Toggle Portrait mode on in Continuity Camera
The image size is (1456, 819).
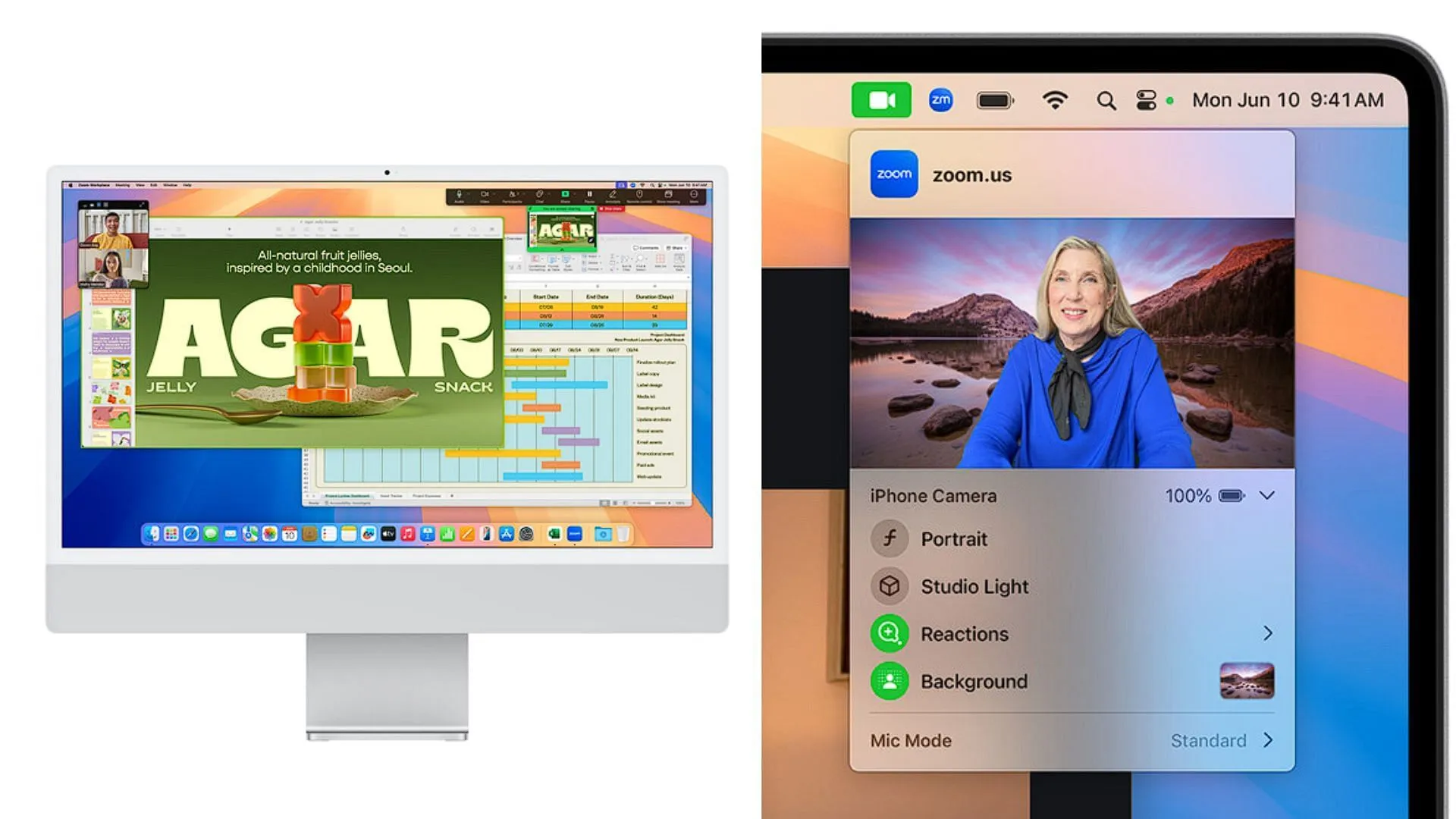tap(887, 539)
